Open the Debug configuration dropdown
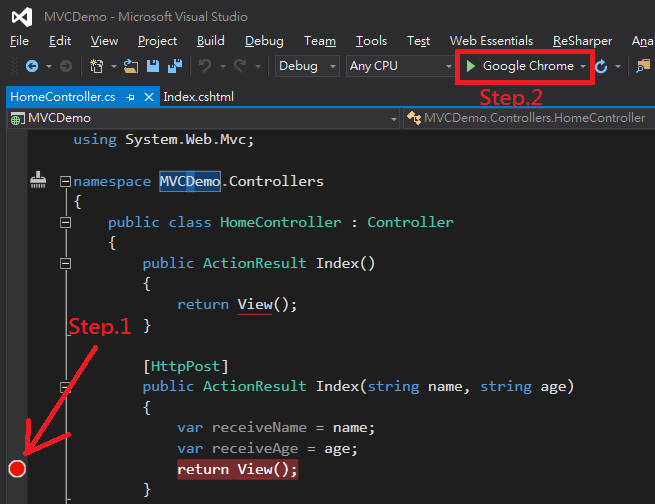This screenshot has height=504, width=655. click(307, 66)
